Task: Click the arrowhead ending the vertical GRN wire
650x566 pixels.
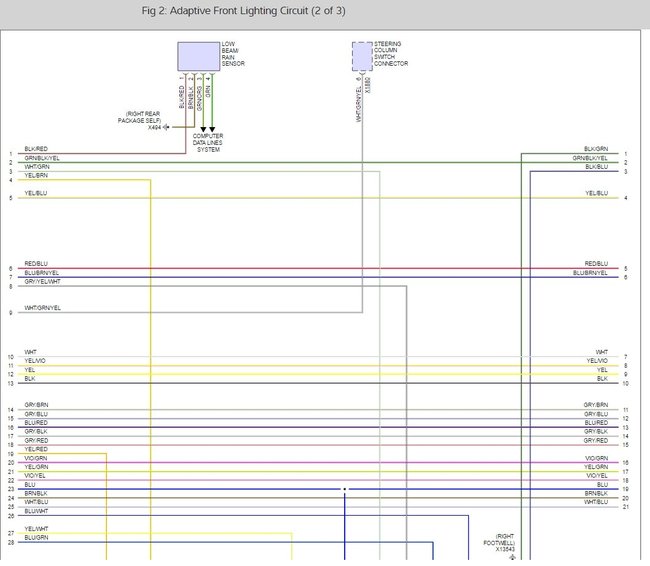Action: pyautogui.click(x=212, y=129)
